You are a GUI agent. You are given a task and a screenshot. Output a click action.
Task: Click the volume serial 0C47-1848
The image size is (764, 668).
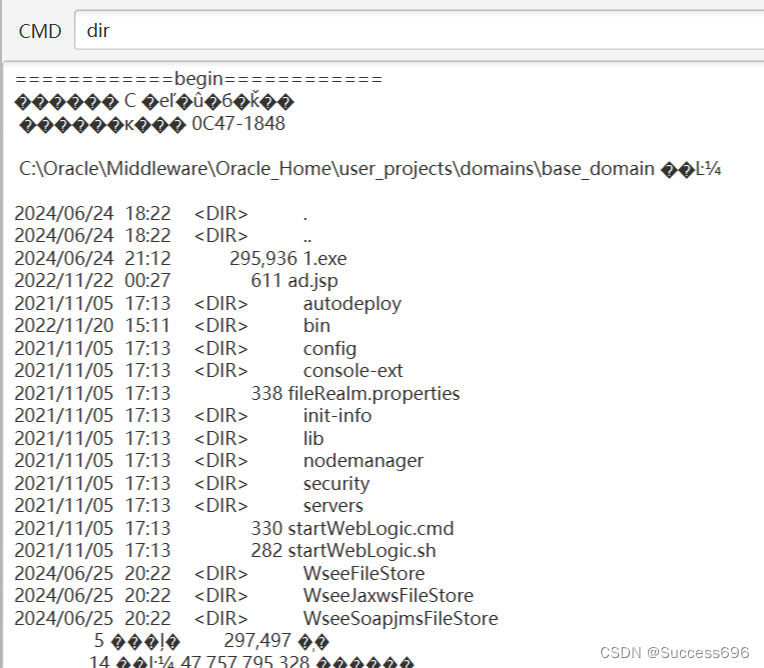coord(238,124)
